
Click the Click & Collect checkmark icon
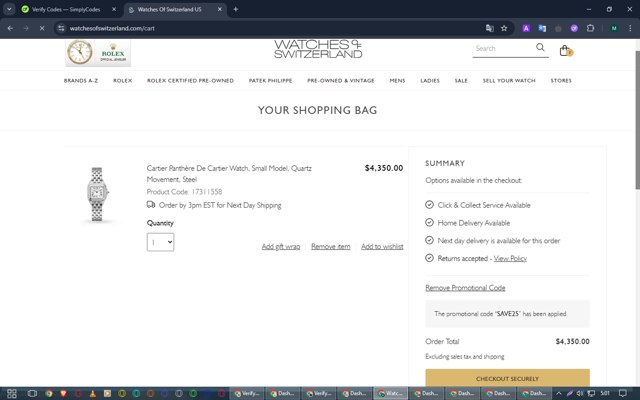click(x=429, y=204)
